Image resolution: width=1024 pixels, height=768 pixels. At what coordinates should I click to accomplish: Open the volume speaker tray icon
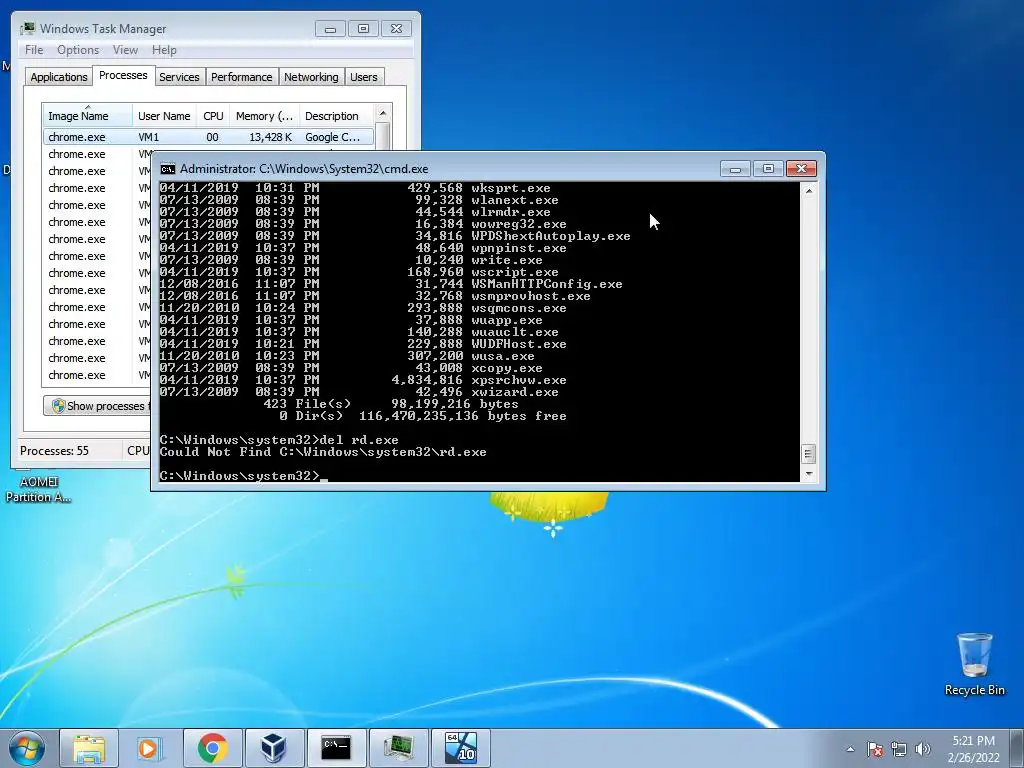click(923, 749)
